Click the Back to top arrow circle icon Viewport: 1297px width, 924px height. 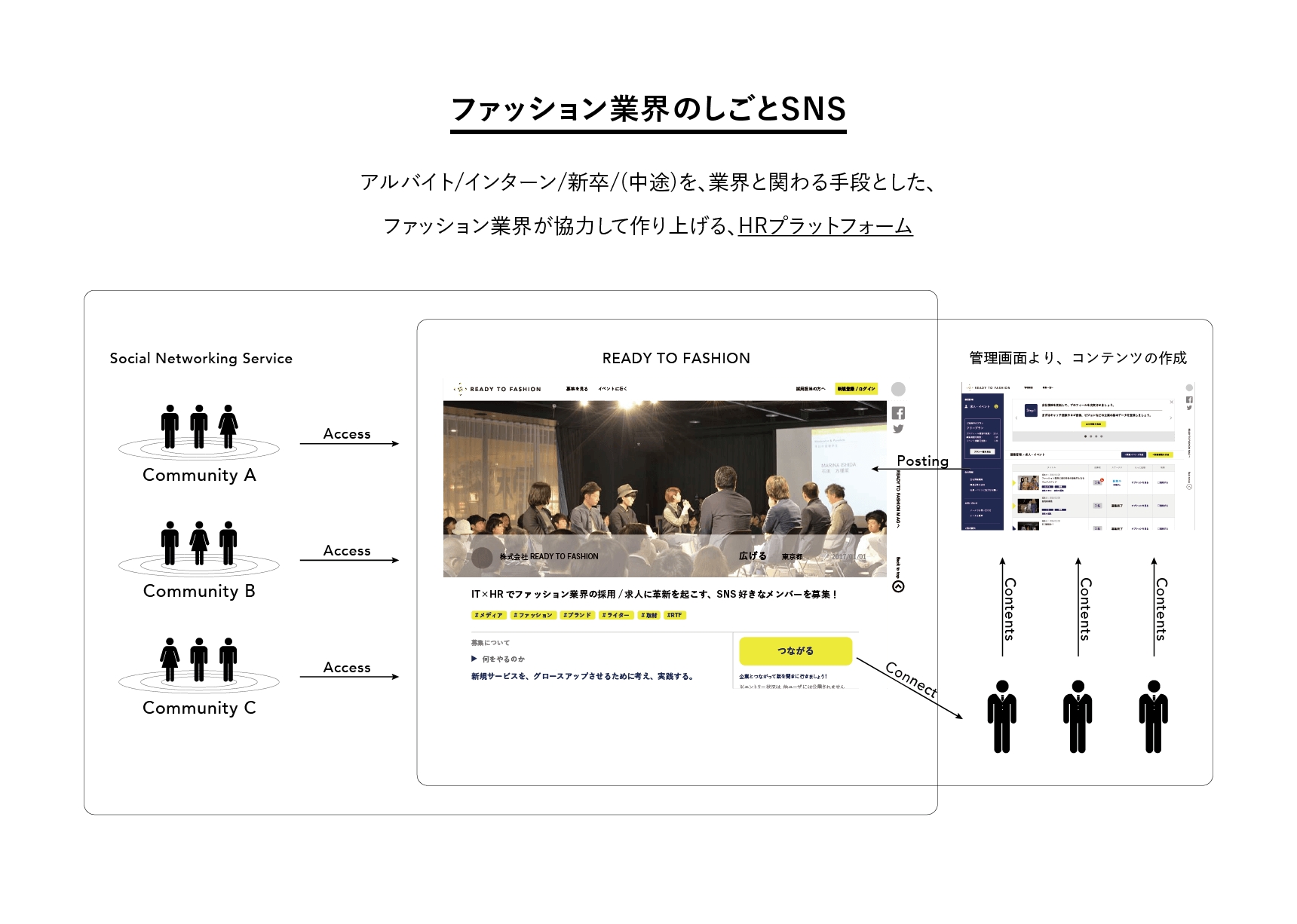(898, 587)
